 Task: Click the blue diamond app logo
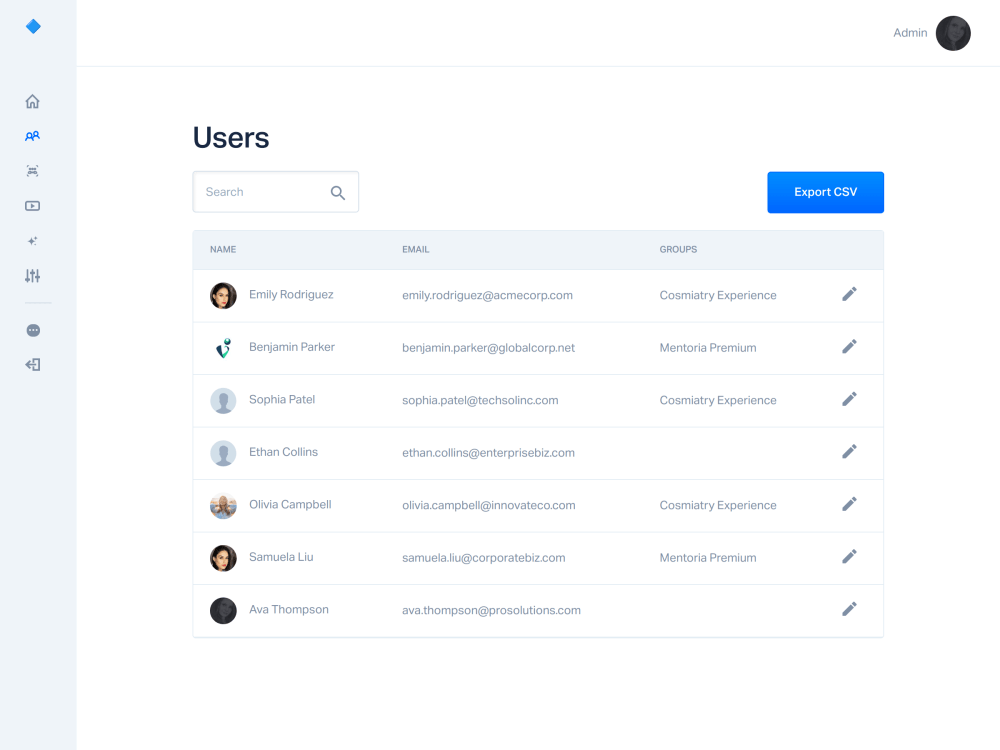[x=33, y=26]
